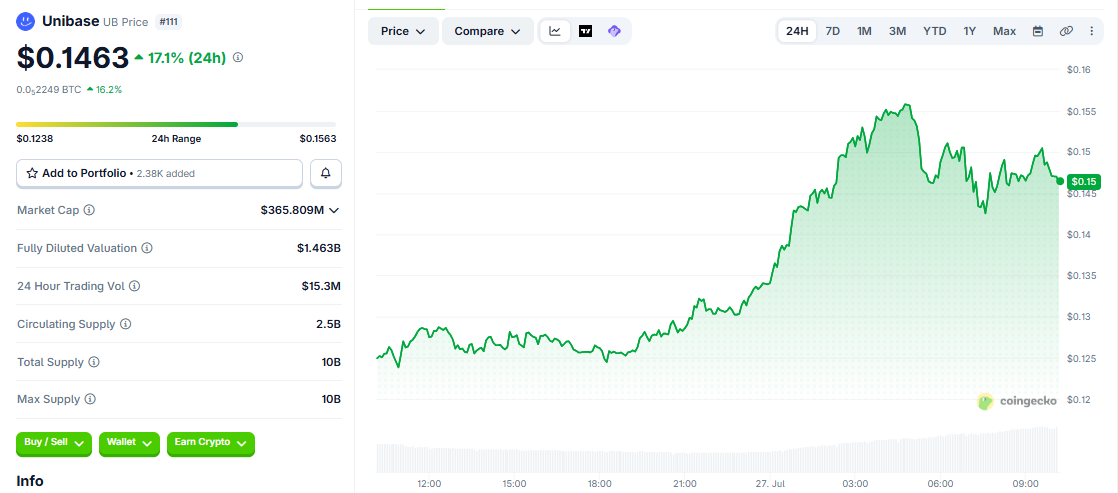This screenshot has height=493, width=1118.
Task: Click the Unibase coin logo icon
Action: pyautogui.click(x=26, y=21)
